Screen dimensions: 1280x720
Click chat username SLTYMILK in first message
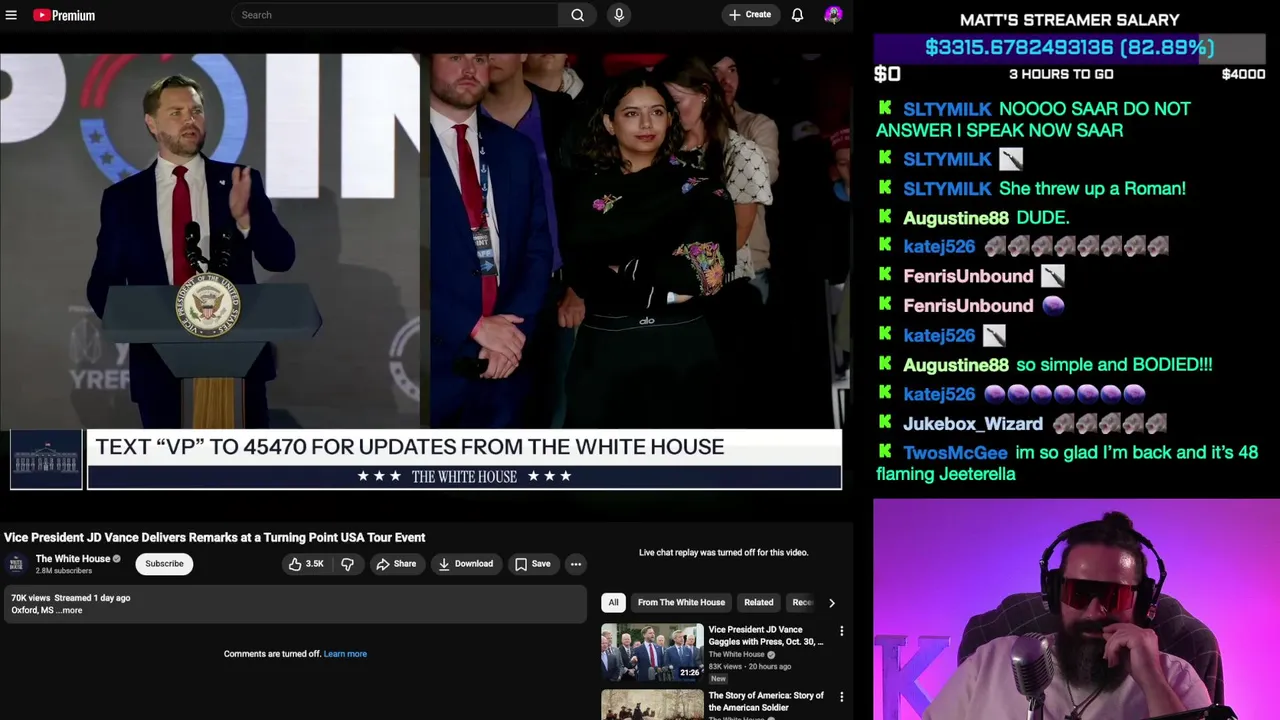click(947, 108)
